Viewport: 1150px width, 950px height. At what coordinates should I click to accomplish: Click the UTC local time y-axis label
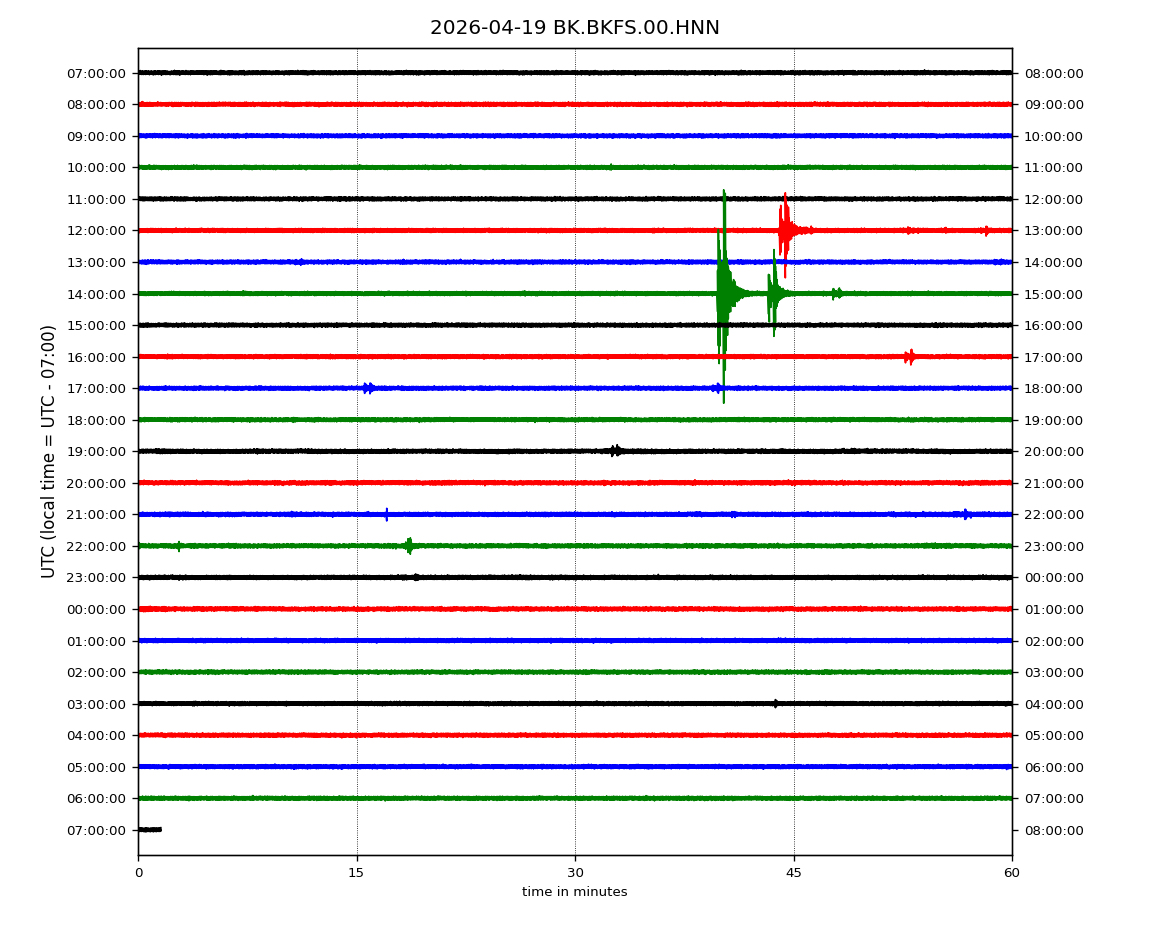coord(49,451)
